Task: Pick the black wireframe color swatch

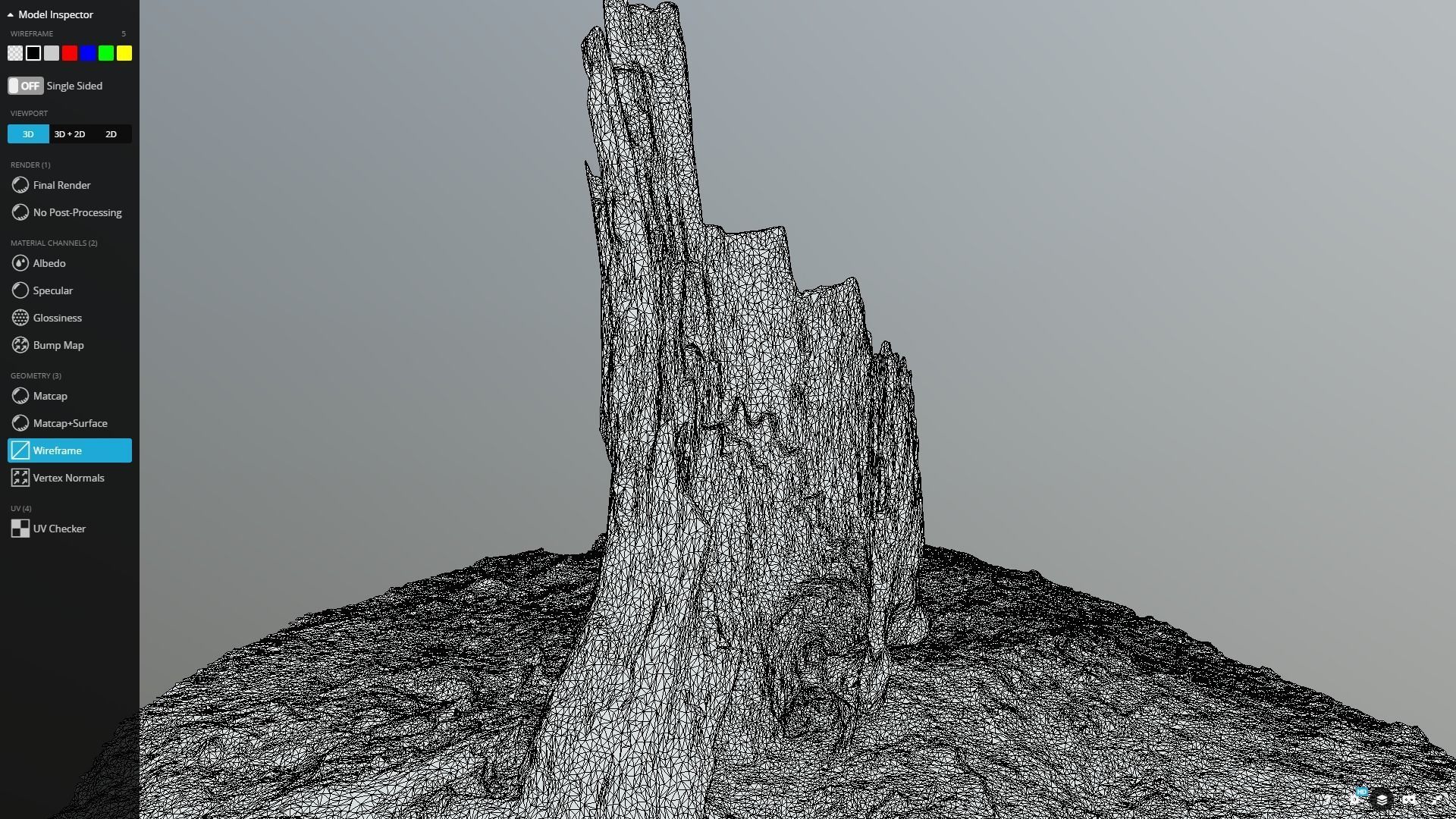Action: [x=33, y=53]
